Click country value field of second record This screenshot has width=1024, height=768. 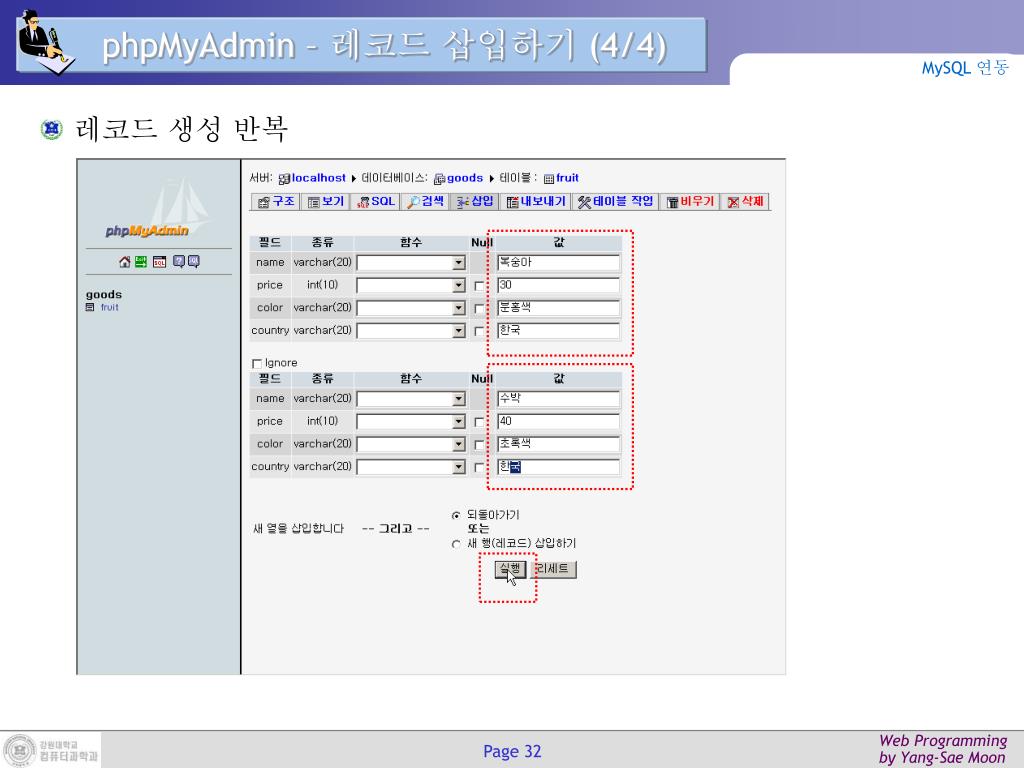[558, 467]
